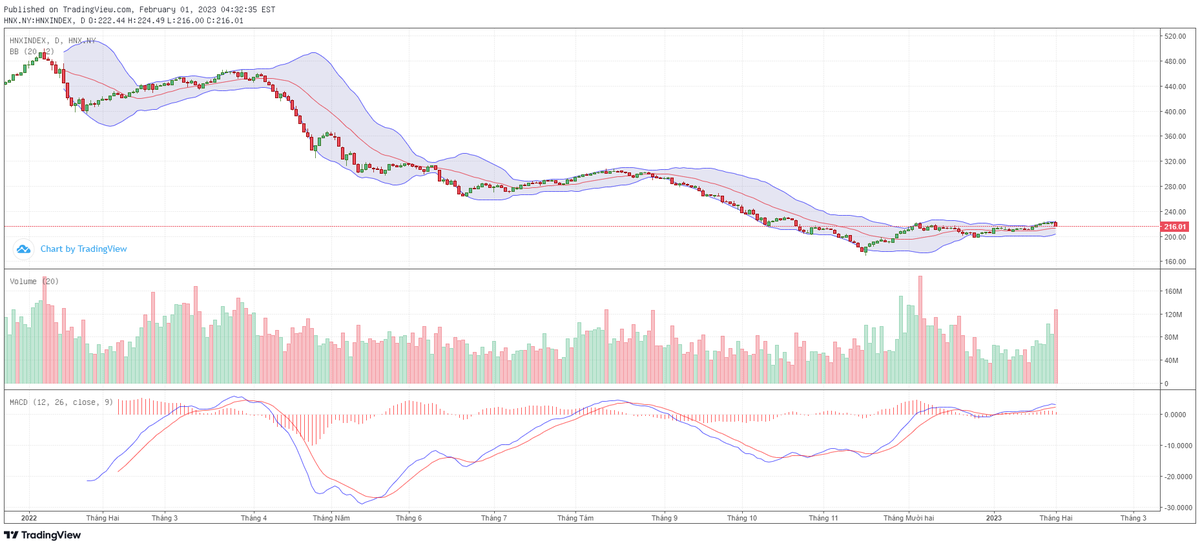Click the 2022 label on time axis
1200x547 pixels.
coord(28,518)
